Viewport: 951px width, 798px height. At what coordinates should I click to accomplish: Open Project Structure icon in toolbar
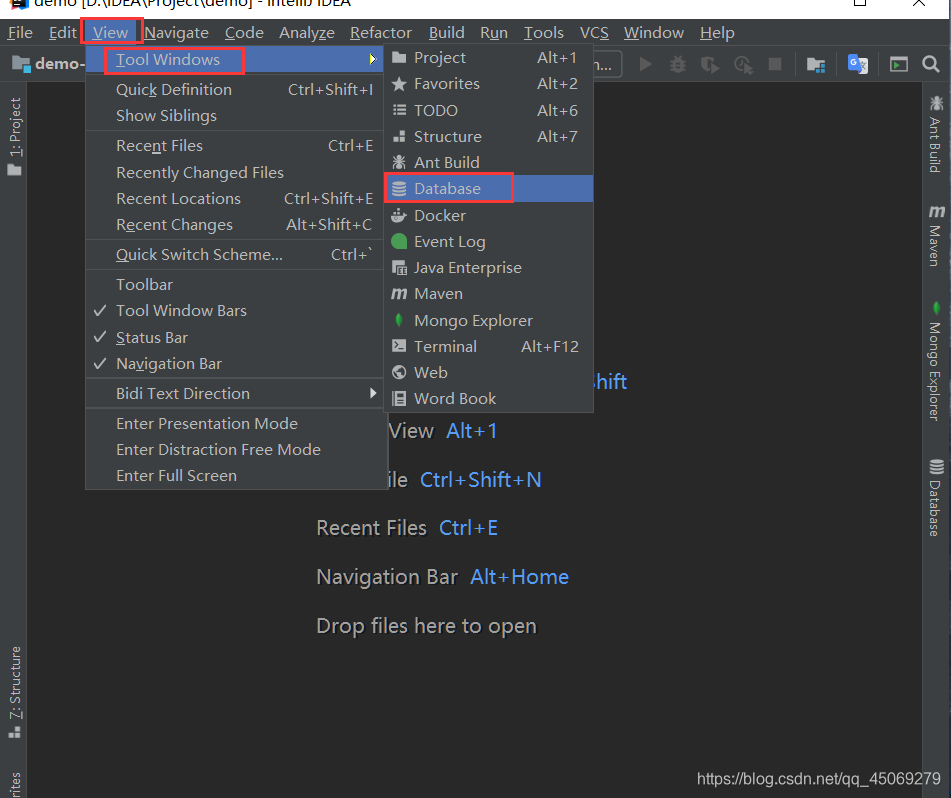[816, 64]
